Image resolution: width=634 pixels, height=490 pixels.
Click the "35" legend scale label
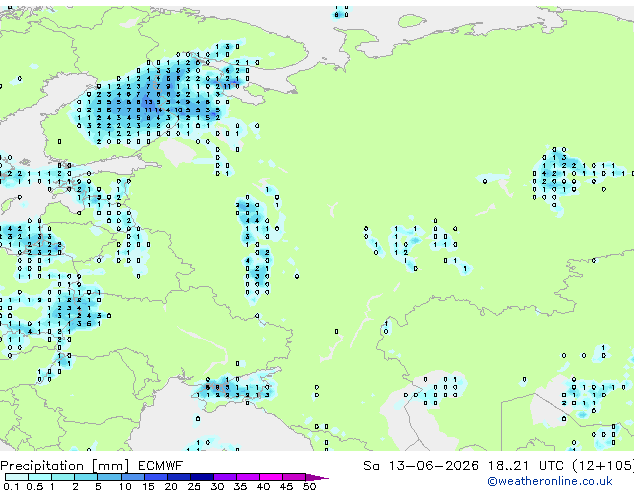click(240, 486)
